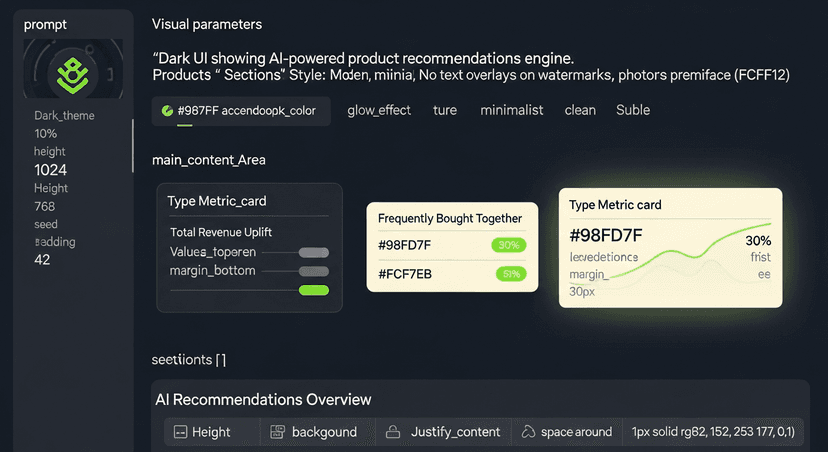
Task: Click the seed value 42
Action: 43,260
